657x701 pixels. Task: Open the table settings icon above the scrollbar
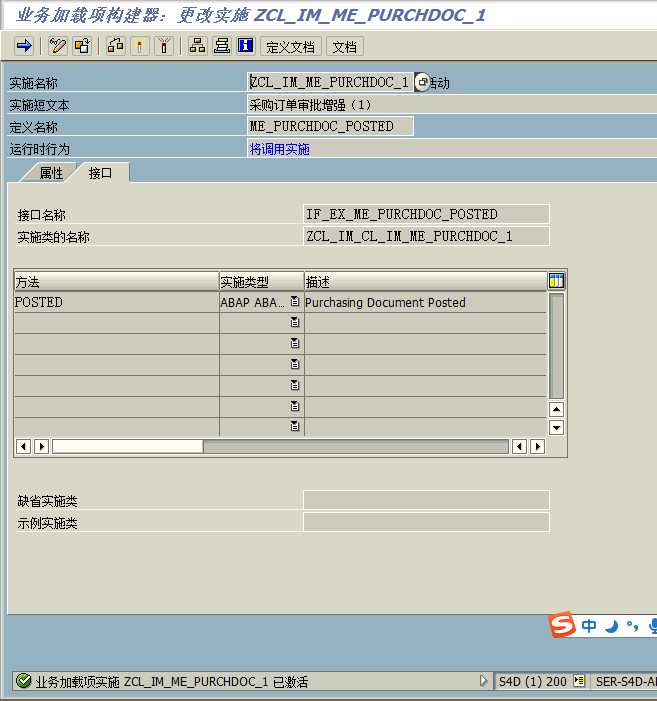pos(556,281)
